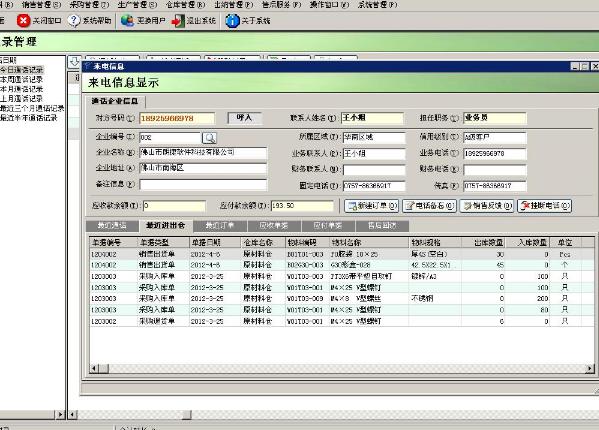Click the 单据编号 column header
The image size is (599, 430).
click(113, 242)
